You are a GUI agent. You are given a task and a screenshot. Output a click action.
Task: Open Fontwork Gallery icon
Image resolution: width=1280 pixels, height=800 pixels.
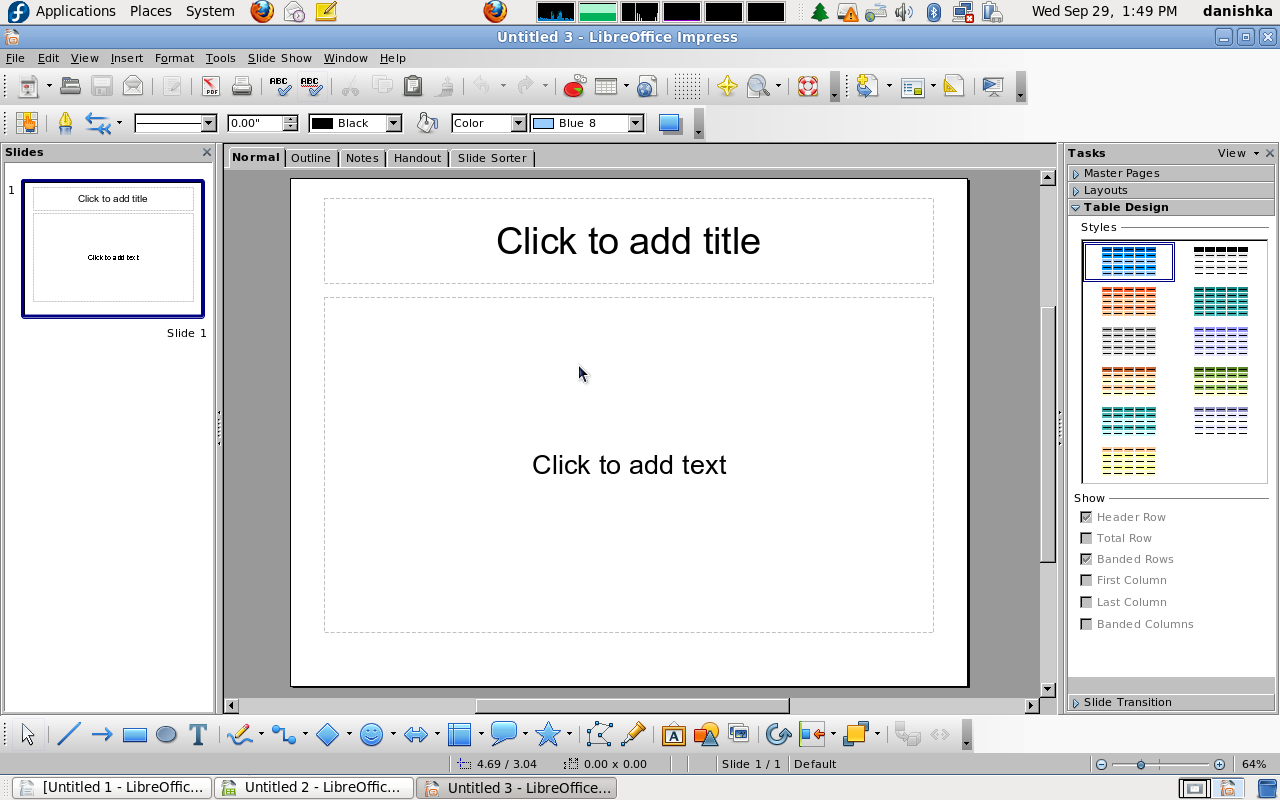(x=674, y=735)
